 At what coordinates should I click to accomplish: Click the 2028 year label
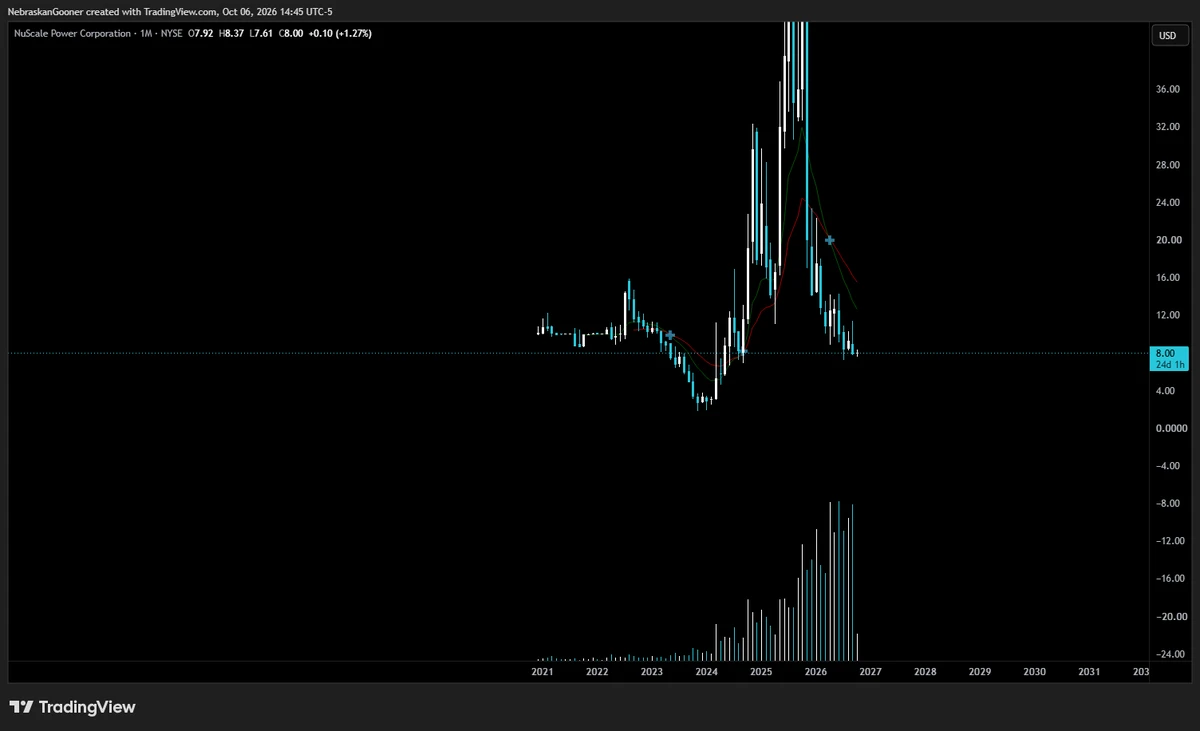click(925, 672)
